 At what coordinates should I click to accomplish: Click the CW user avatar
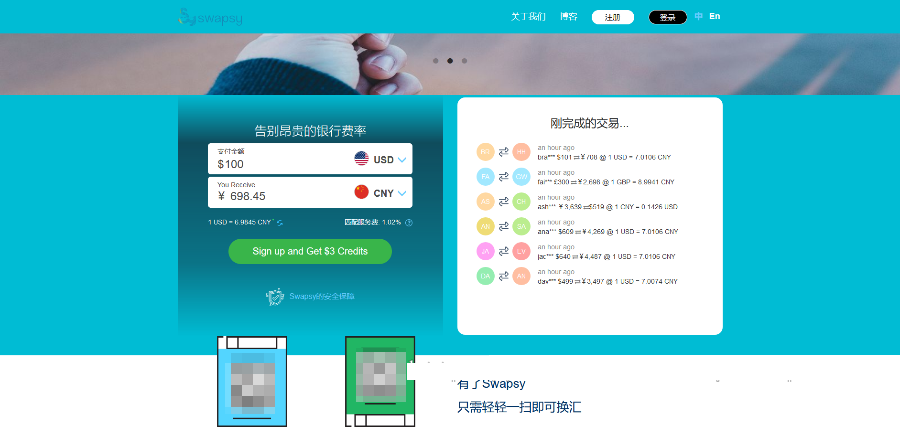(x=522, y=177)
